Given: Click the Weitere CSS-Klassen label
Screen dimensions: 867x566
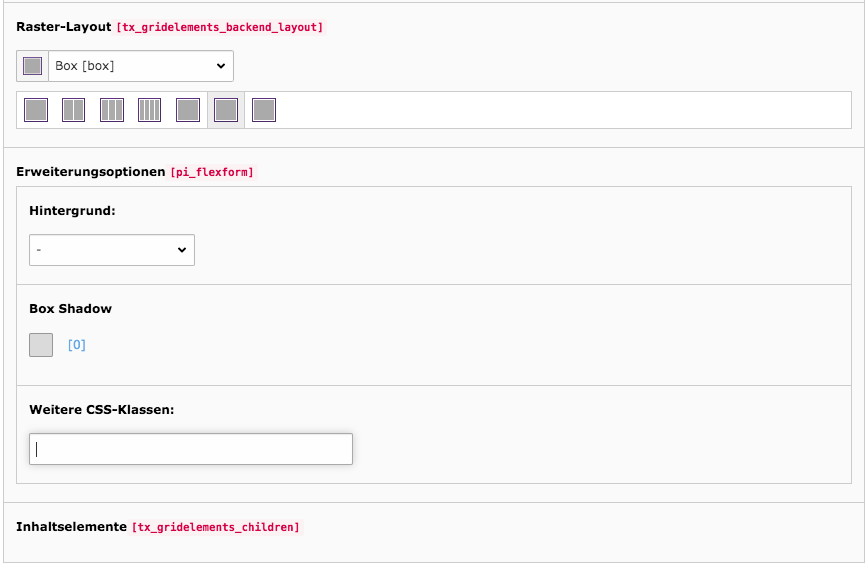Looking at the screenshot, I should 102,410.
